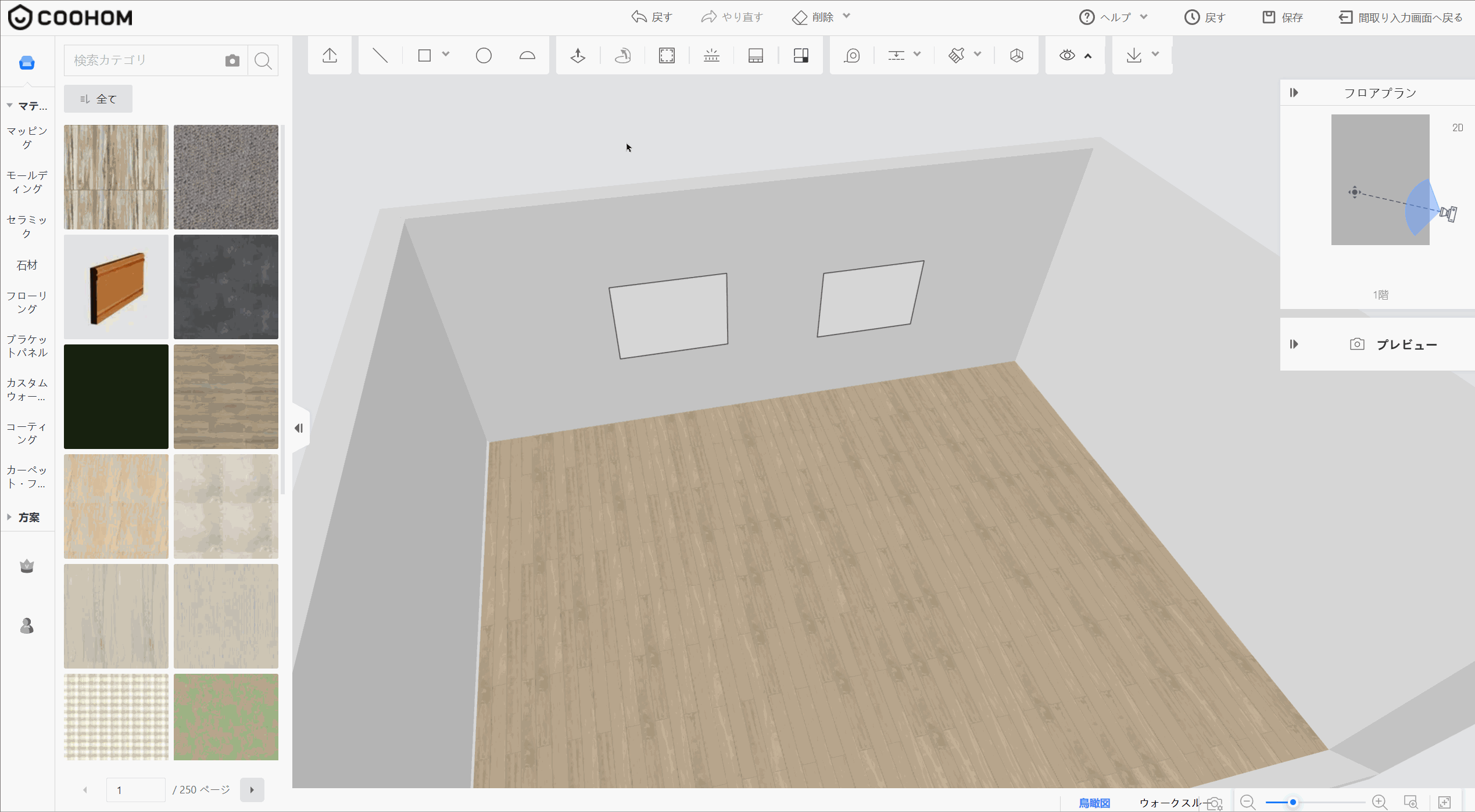This screenshot has width=1475, height=812.
Task: Click the history 戻す clock button
Action: coord(1205,17)
